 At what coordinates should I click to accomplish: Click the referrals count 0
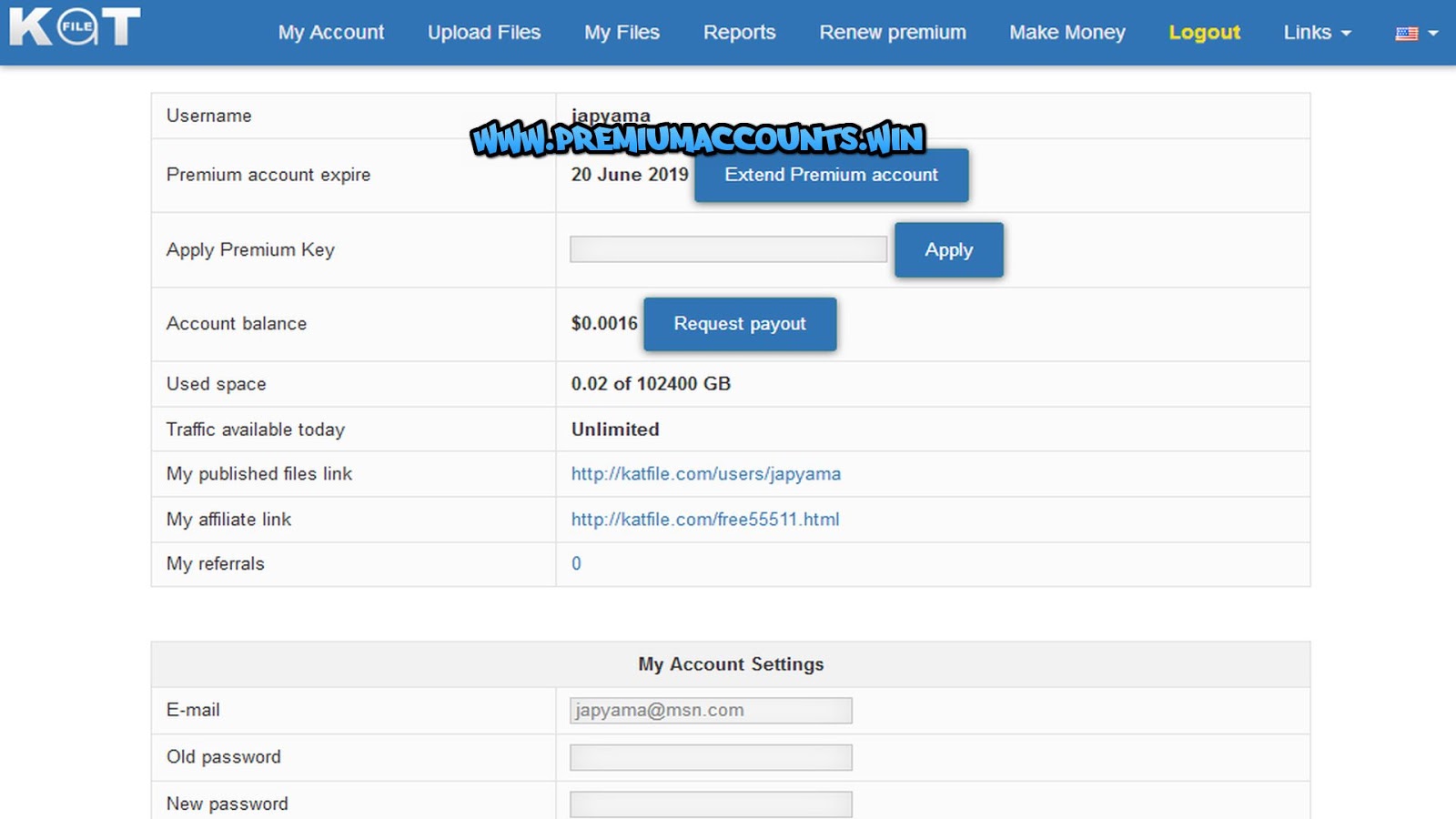[x=576, y=564]
